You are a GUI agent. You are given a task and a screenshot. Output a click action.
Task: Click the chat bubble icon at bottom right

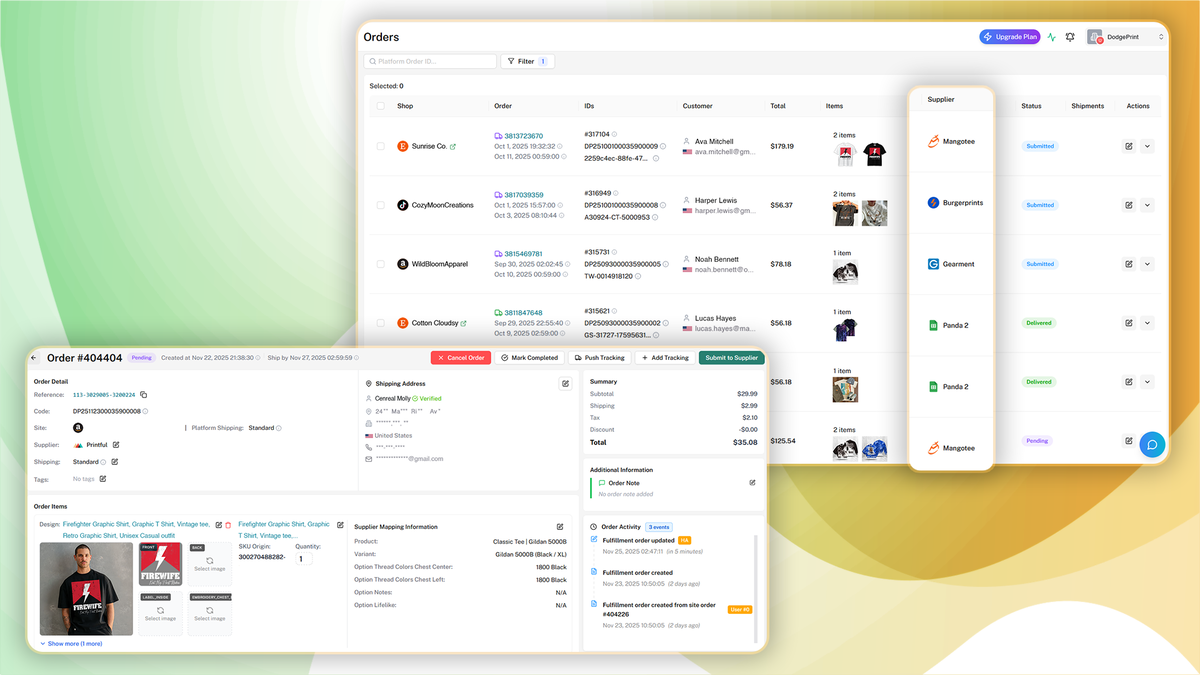(1152, 444)
